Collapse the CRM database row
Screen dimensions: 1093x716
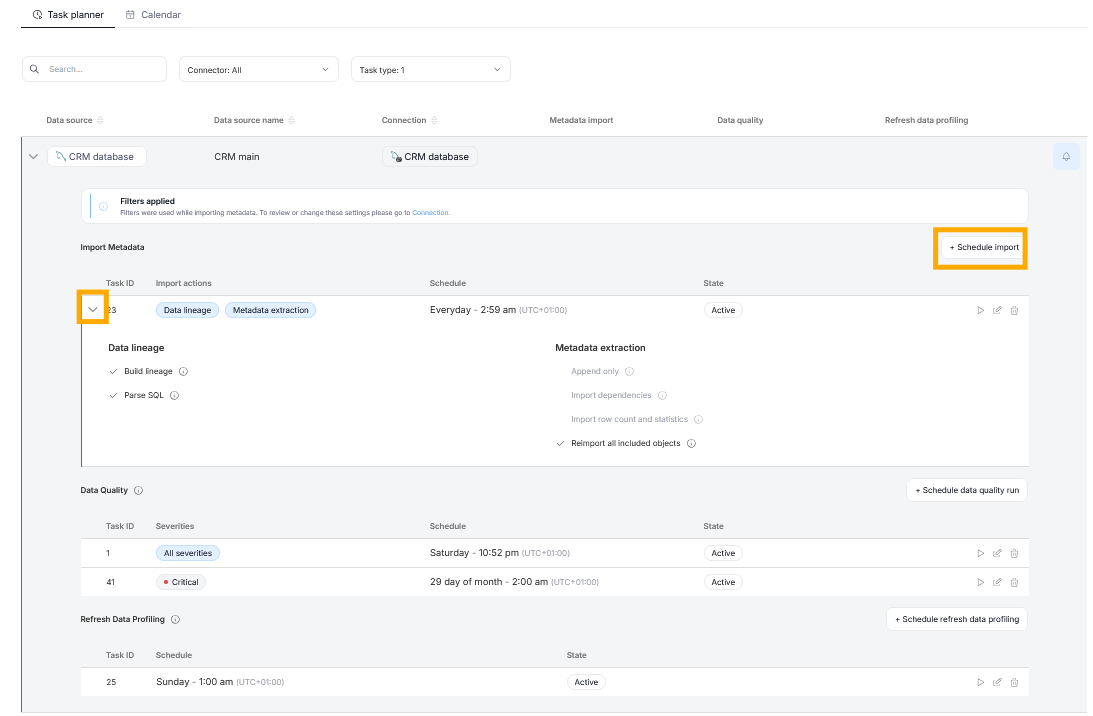[33, 157]
